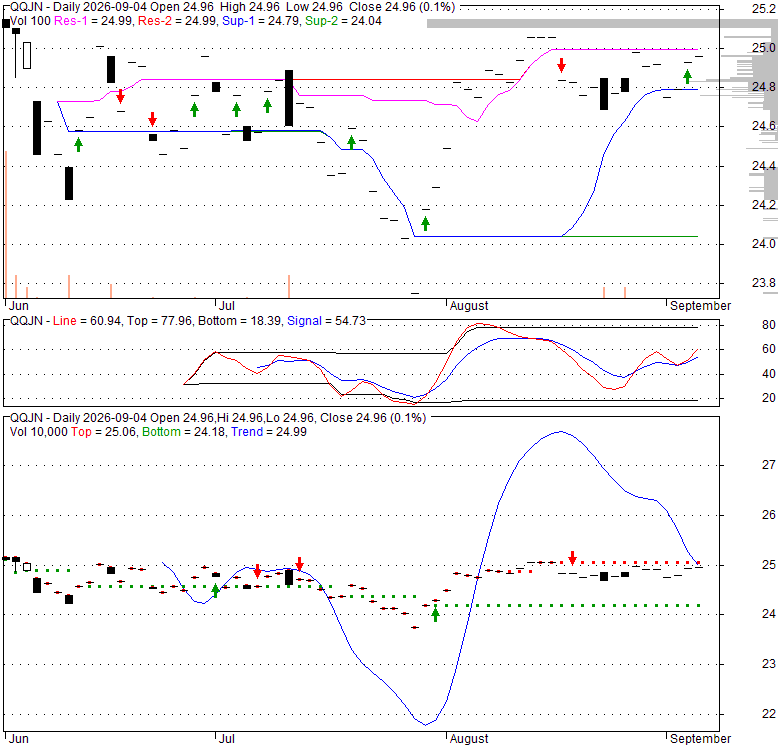The height and width of the screenshot is (745, 780).
Task: Select the green buy arrow near 24 in the bottom trend chart
Action: (x=436, y=615)
